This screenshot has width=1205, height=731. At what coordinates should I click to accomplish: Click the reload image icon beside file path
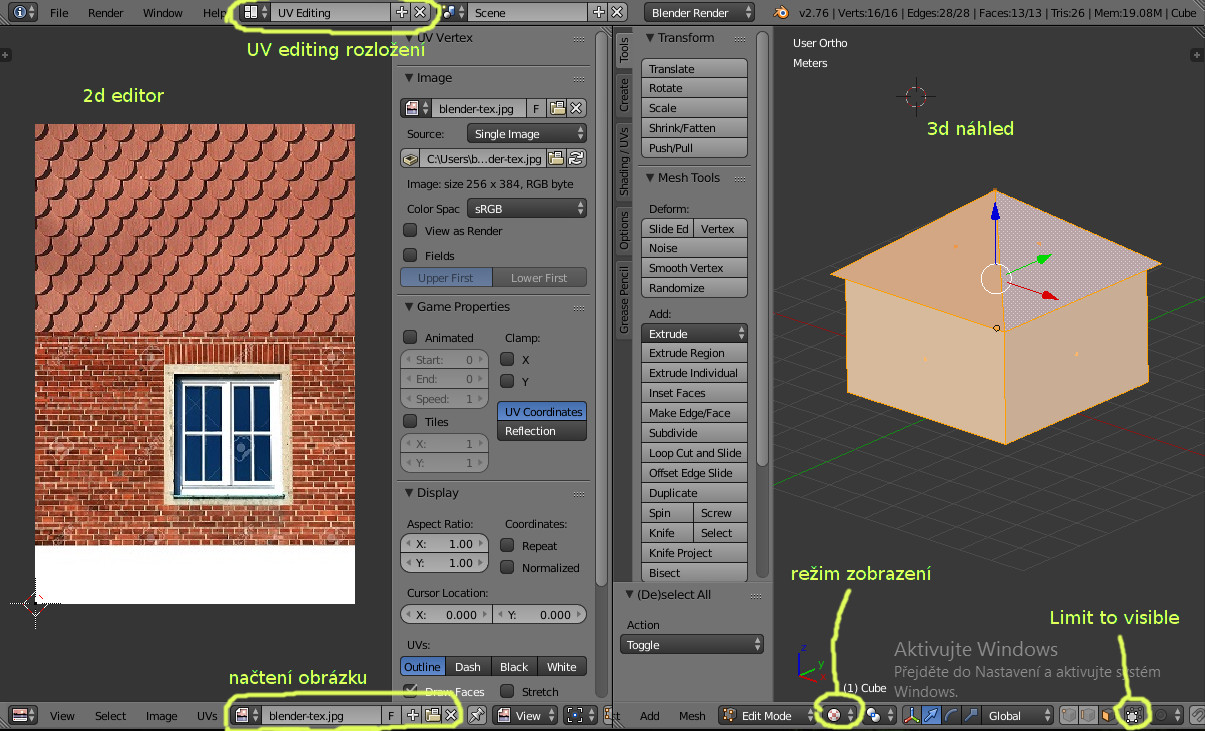577,158
